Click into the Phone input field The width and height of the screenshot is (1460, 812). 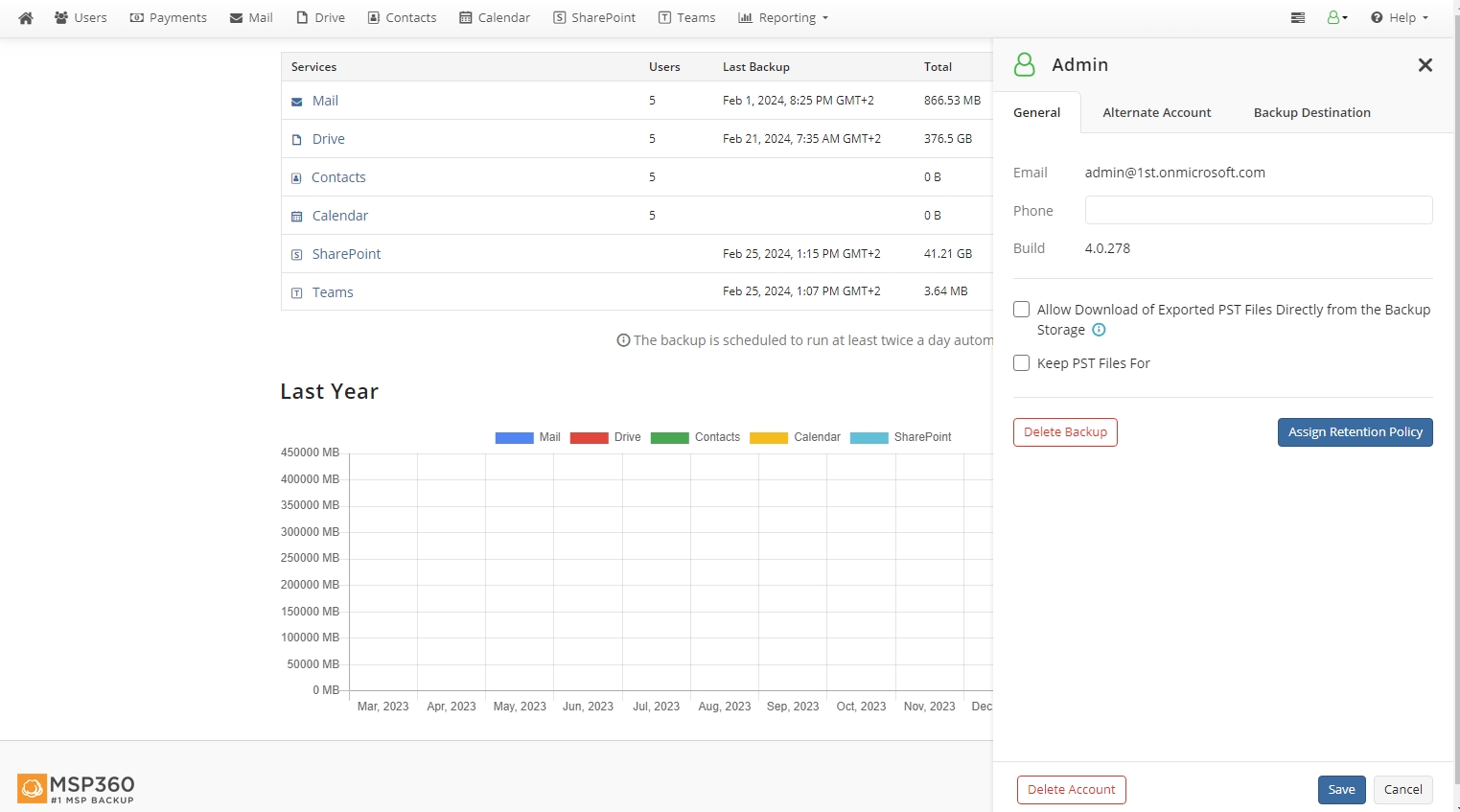1258,211
